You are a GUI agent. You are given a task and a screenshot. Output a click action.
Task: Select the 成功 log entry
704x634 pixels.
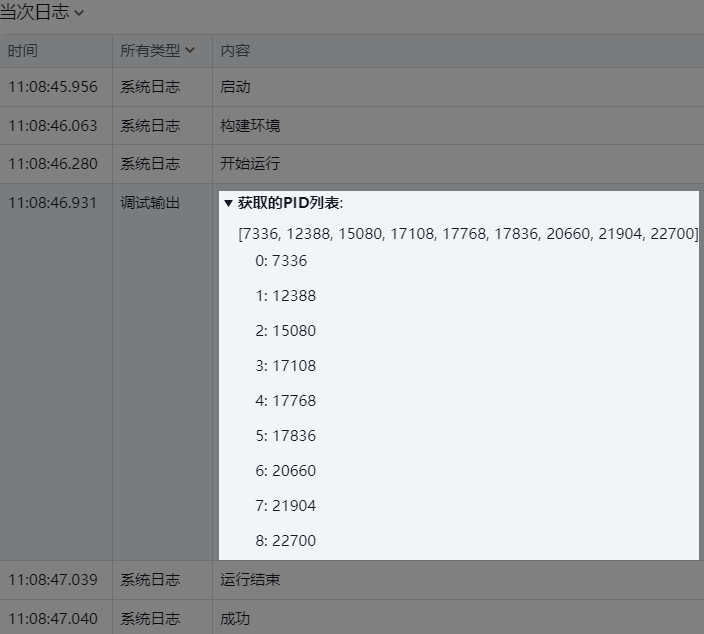tap(235, 619)
